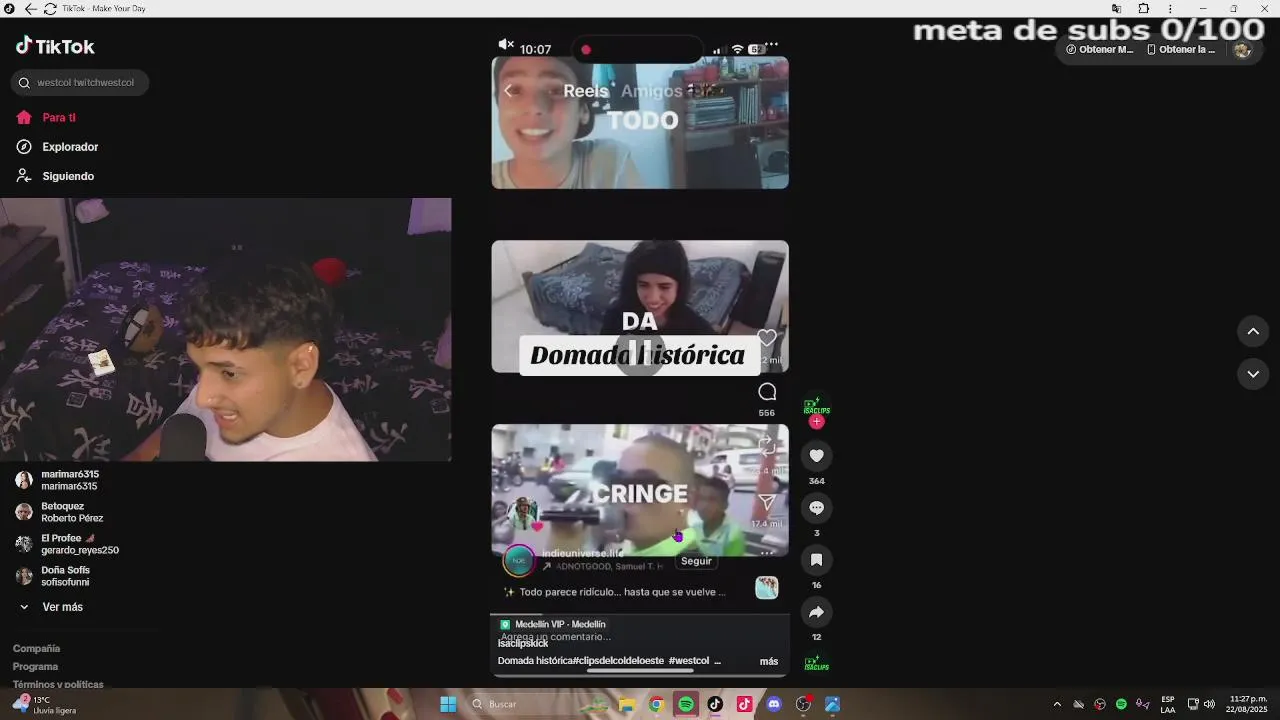Open Spotify from the taskbar
This screenshot has height=720, width=1280.
685,704
